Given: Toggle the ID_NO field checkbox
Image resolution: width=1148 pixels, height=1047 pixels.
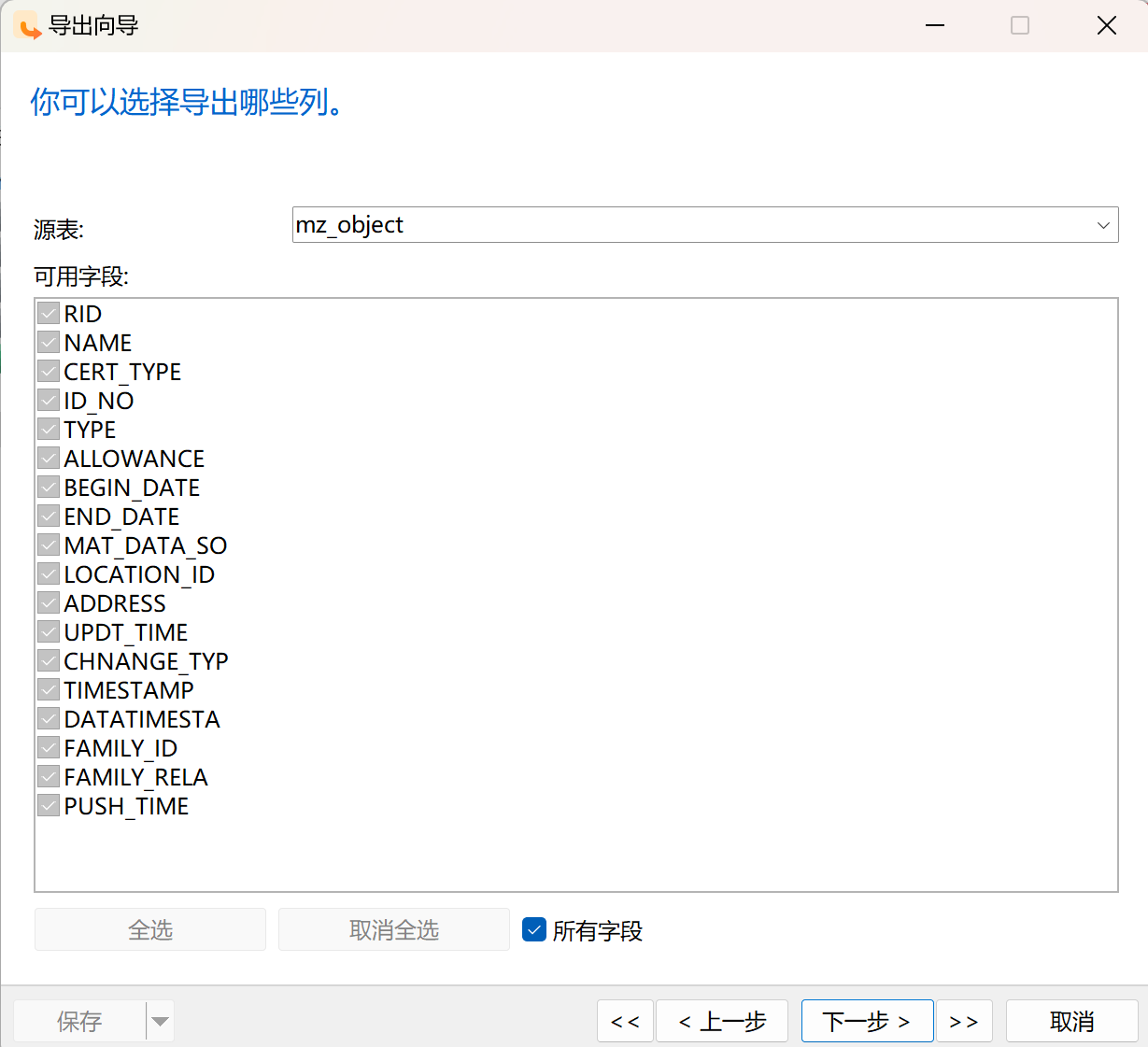Looking at the screenshot, I should 49,400.
